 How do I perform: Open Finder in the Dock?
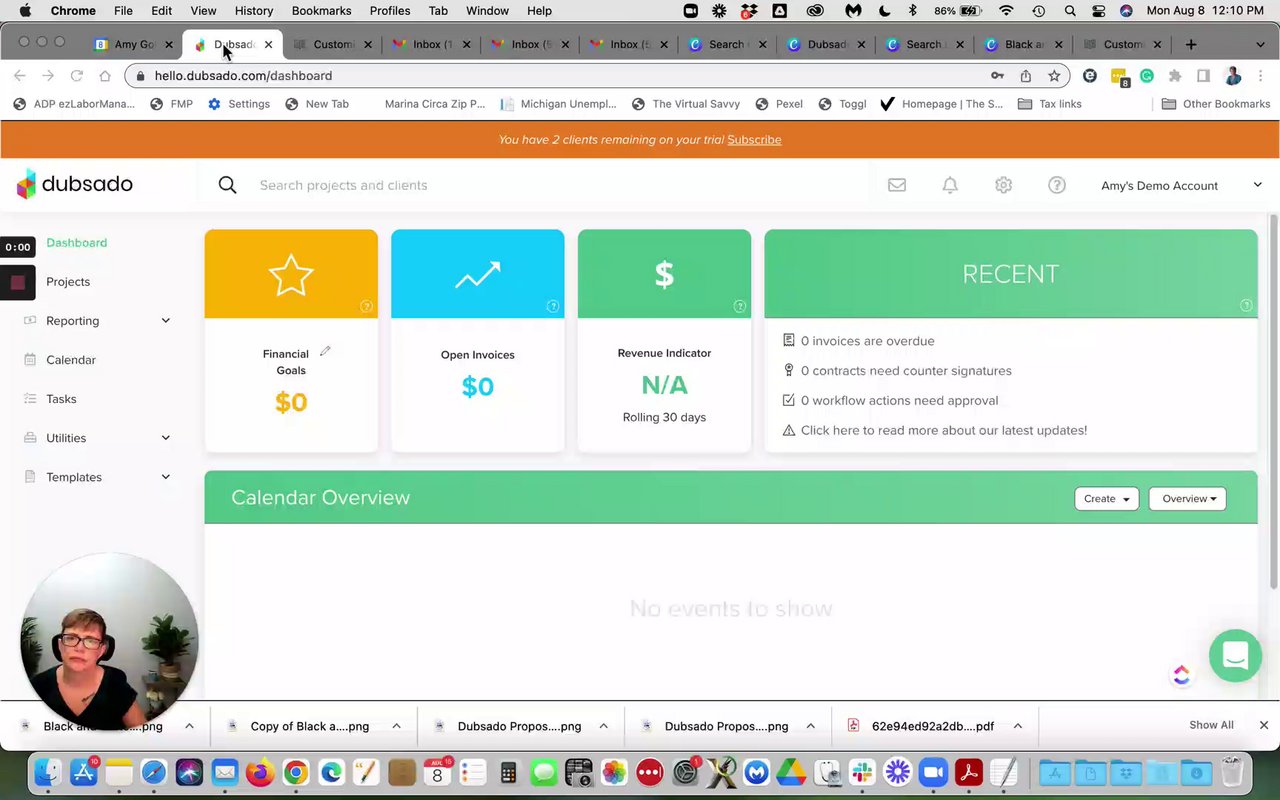(x=47, y=772)
